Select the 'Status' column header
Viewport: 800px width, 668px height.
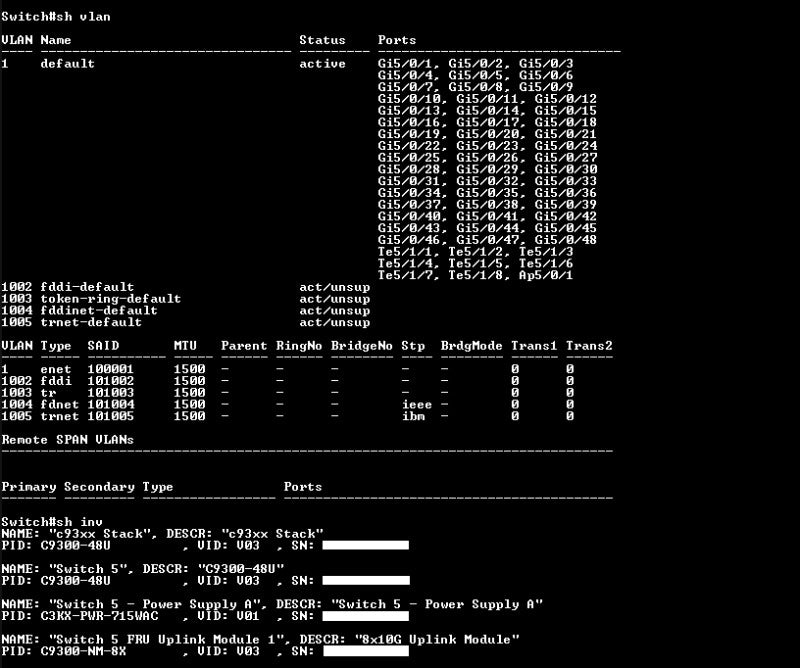tap(322, 40)
